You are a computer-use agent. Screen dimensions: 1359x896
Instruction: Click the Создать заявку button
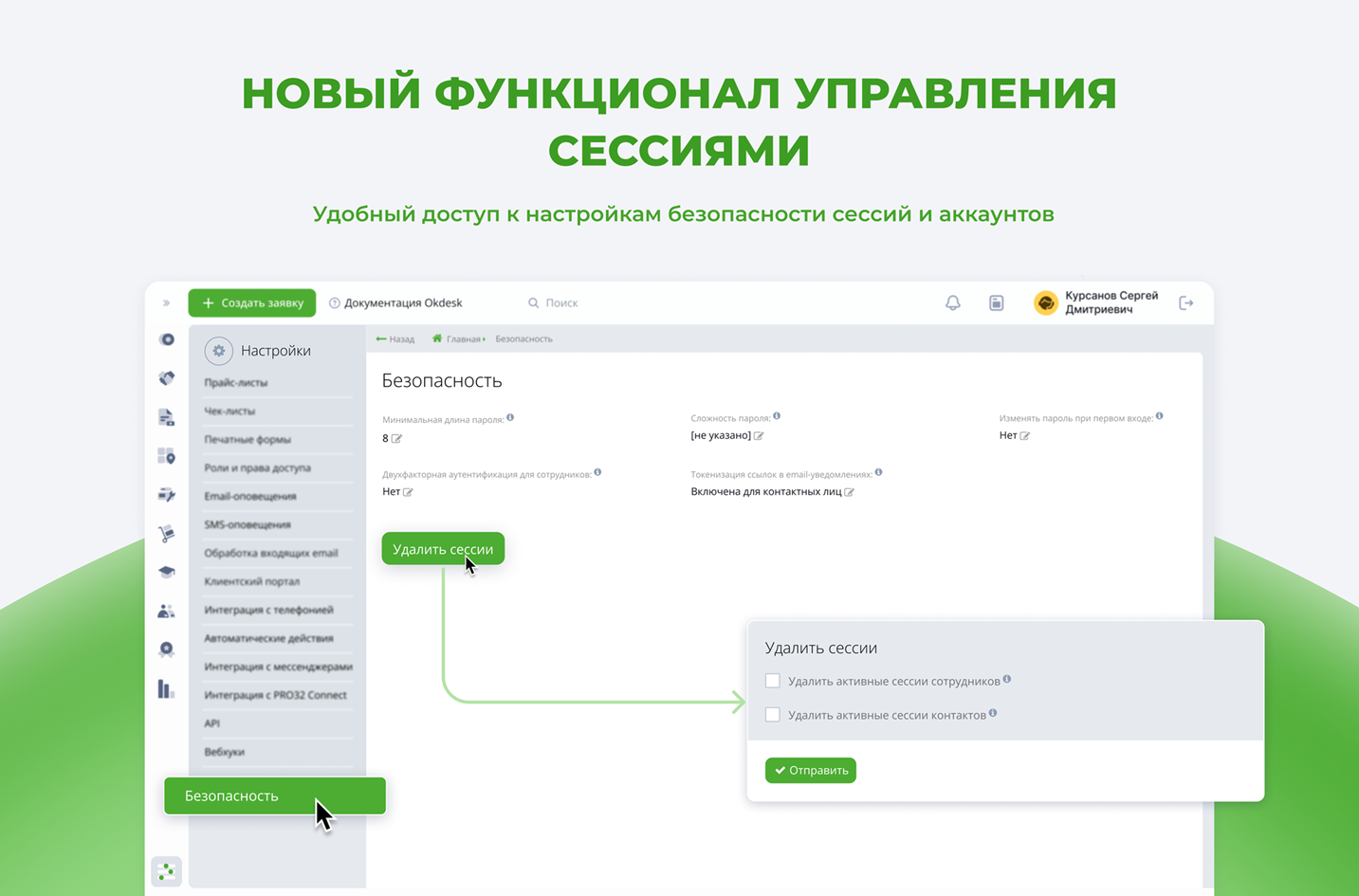252,303
